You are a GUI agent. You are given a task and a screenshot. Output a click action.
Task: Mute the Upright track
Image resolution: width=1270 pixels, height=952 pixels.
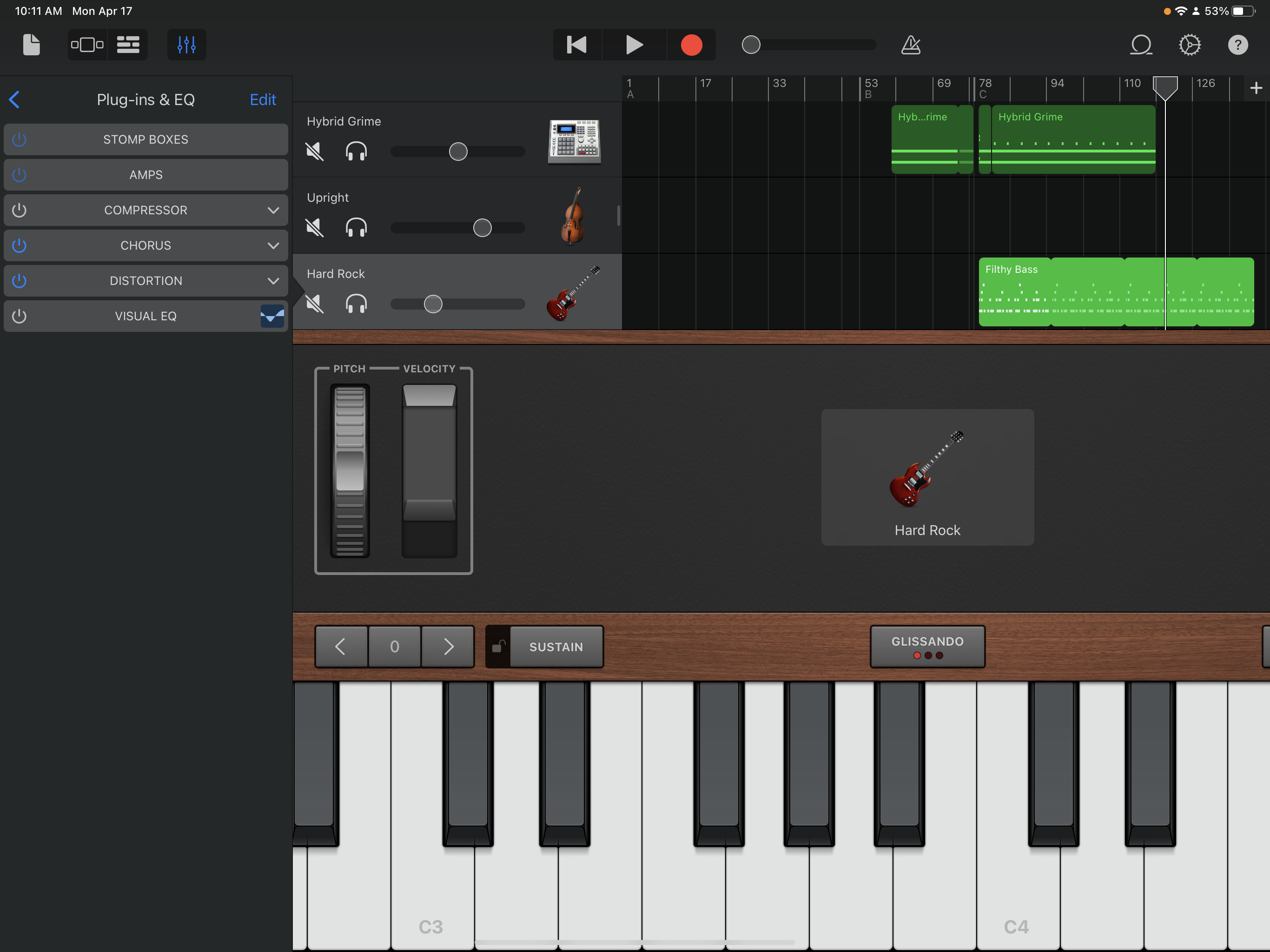tap(315, 228)
